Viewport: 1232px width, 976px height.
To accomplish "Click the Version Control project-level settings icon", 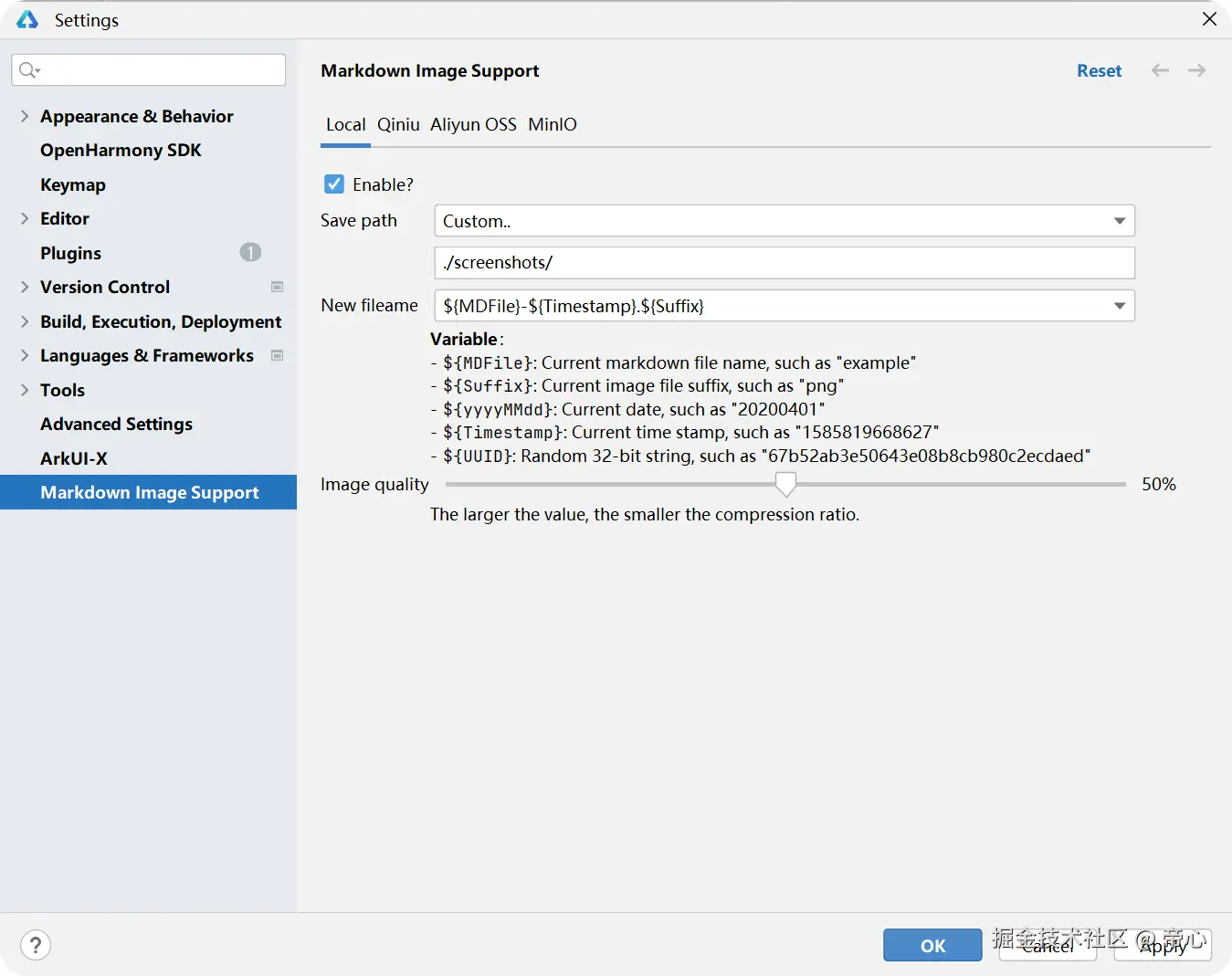I will [278, 287].
